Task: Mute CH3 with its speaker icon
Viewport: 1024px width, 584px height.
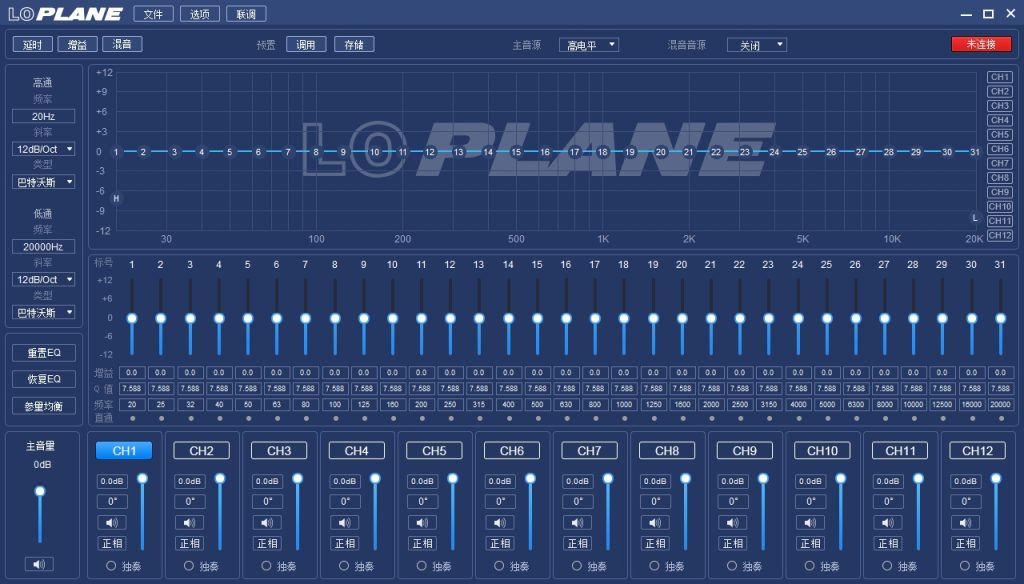Action: [267, 523]
